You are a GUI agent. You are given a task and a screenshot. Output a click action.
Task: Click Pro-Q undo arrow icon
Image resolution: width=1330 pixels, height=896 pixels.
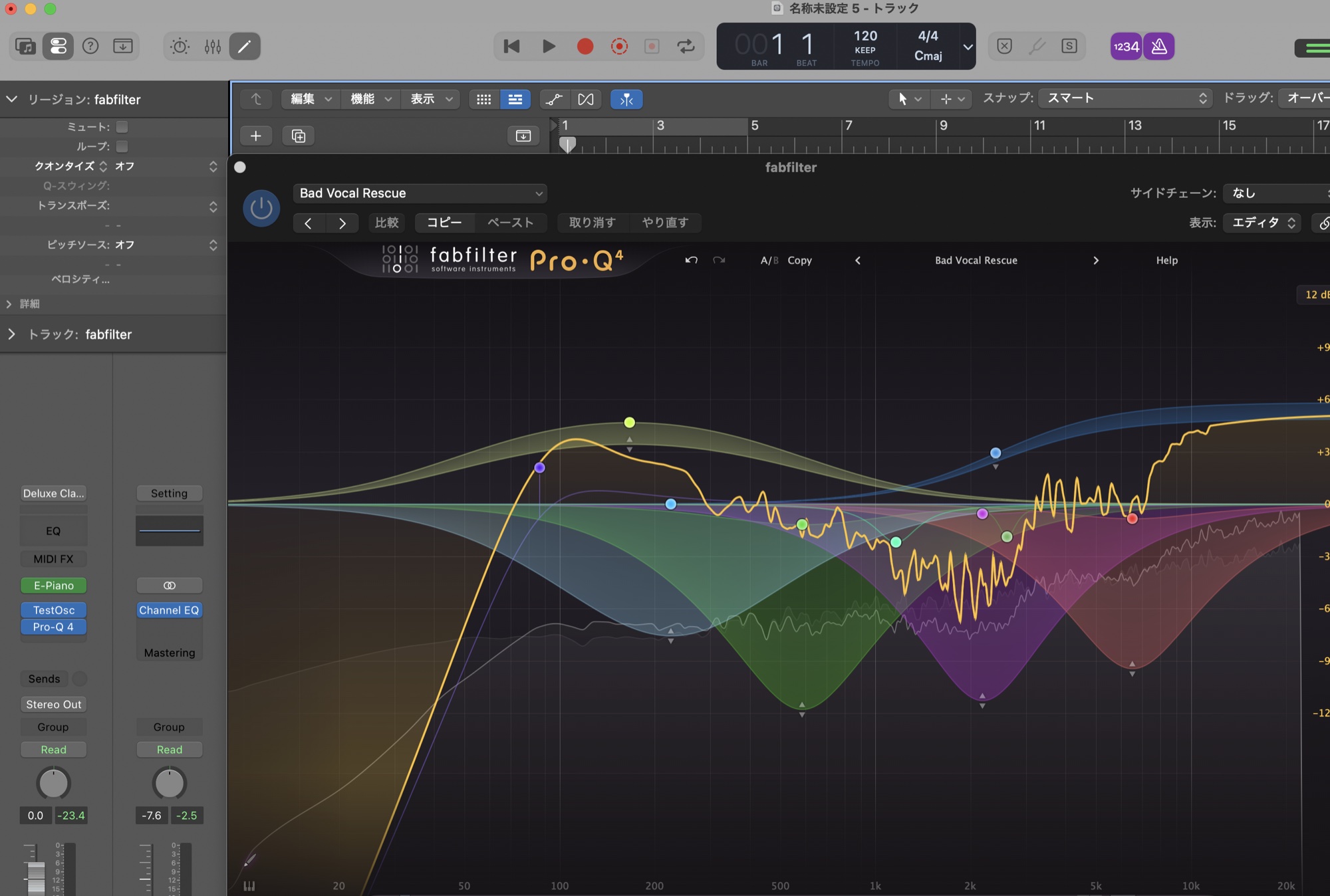[x=692, y=260]
